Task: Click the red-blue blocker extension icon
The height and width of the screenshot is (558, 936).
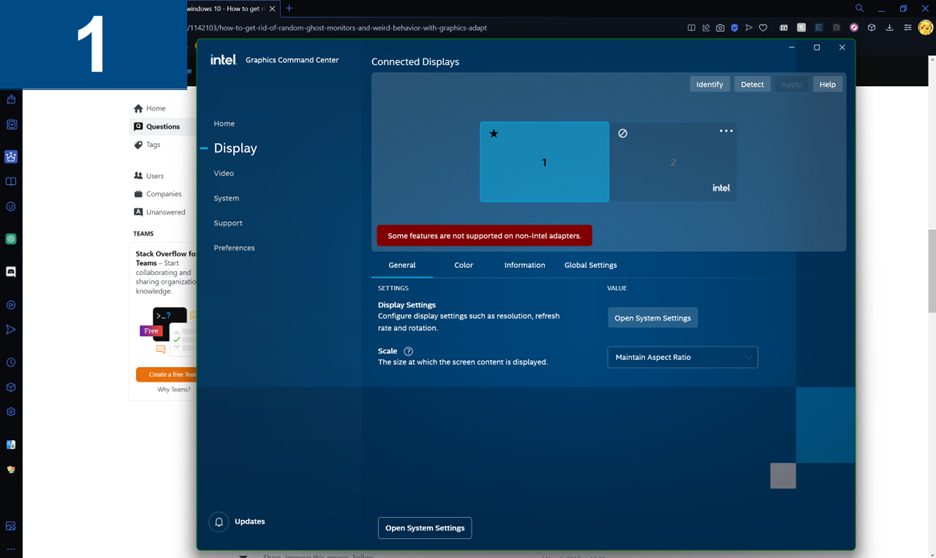Action: (x=854, y=27)
